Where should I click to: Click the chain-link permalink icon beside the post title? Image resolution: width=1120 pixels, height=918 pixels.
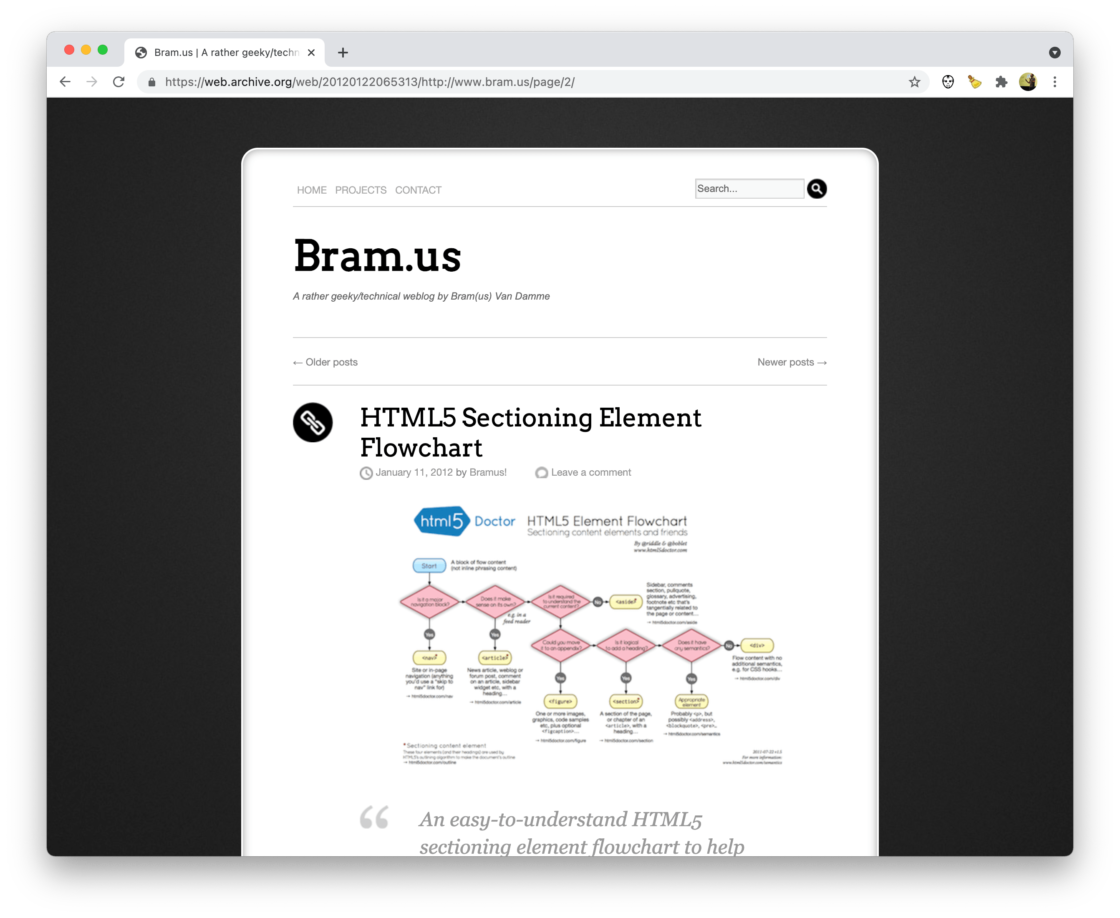[311, 423]
